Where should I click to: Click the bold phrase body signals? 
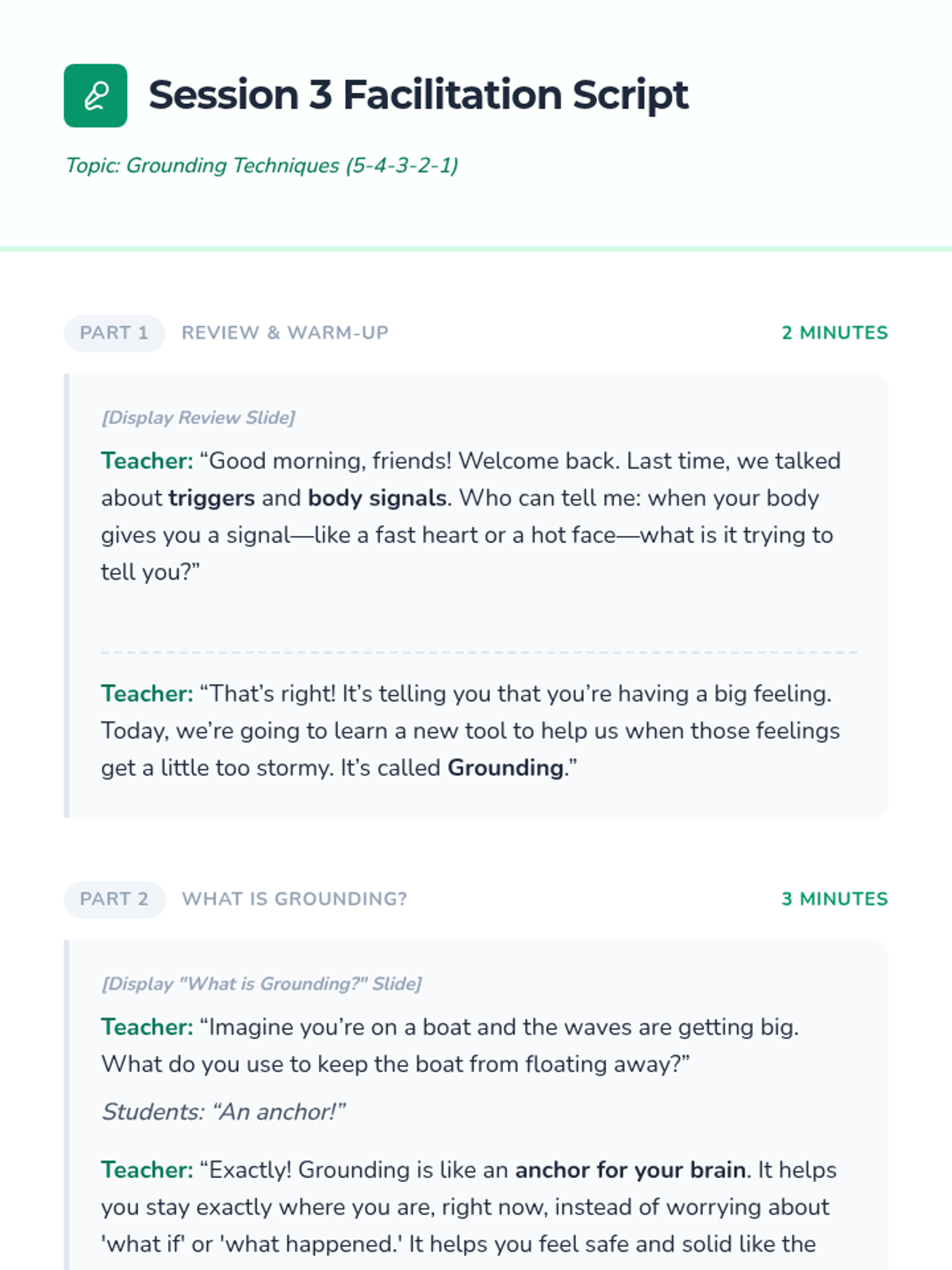(378, 498)
